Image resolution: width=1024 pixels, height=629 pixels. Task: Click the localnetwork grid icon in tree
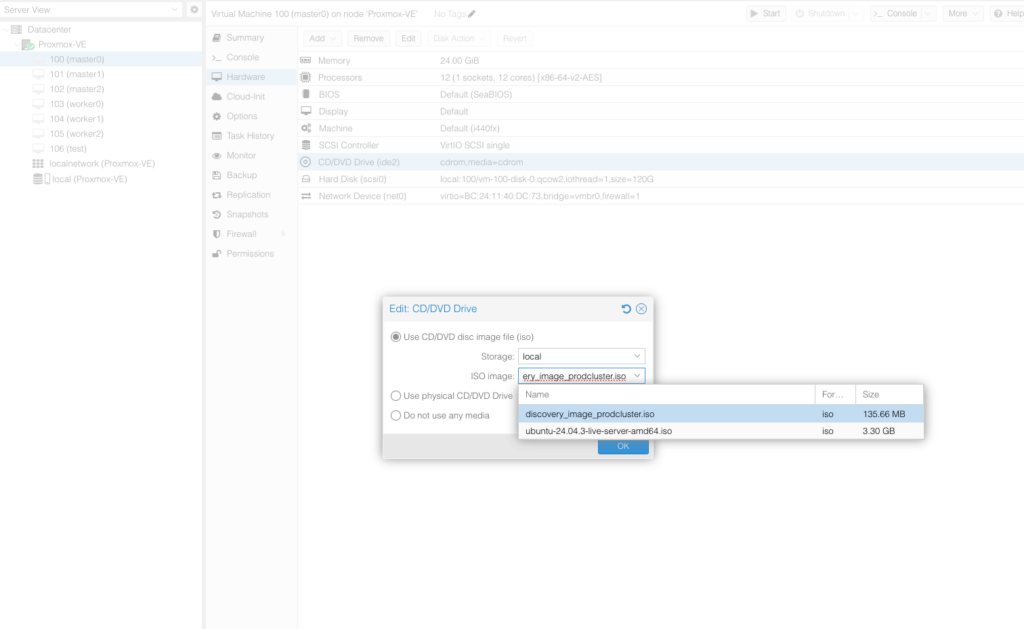tap(39, 164)
